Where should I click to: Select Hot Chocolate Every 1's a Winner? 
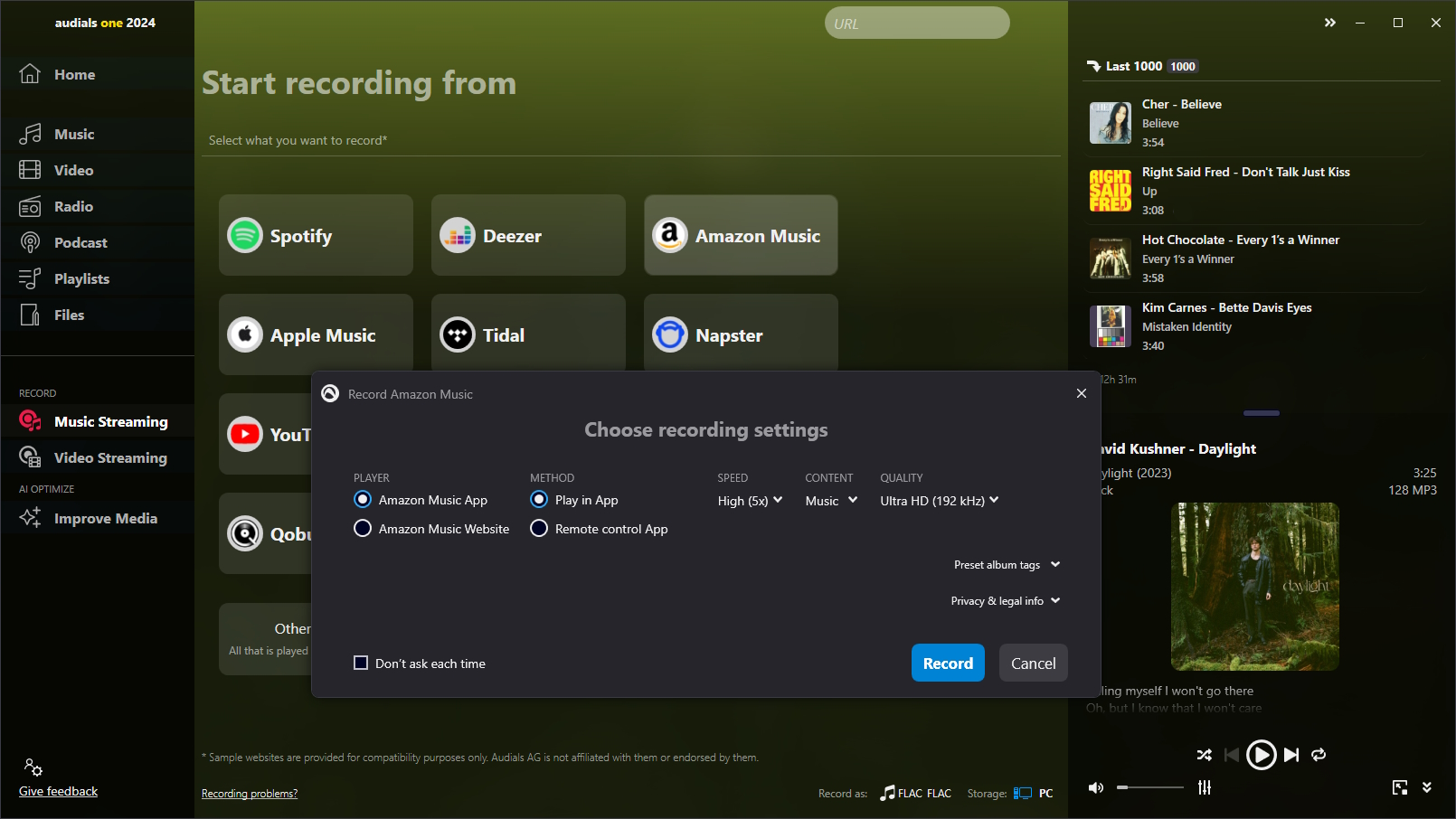click(x=1256, y=259)
